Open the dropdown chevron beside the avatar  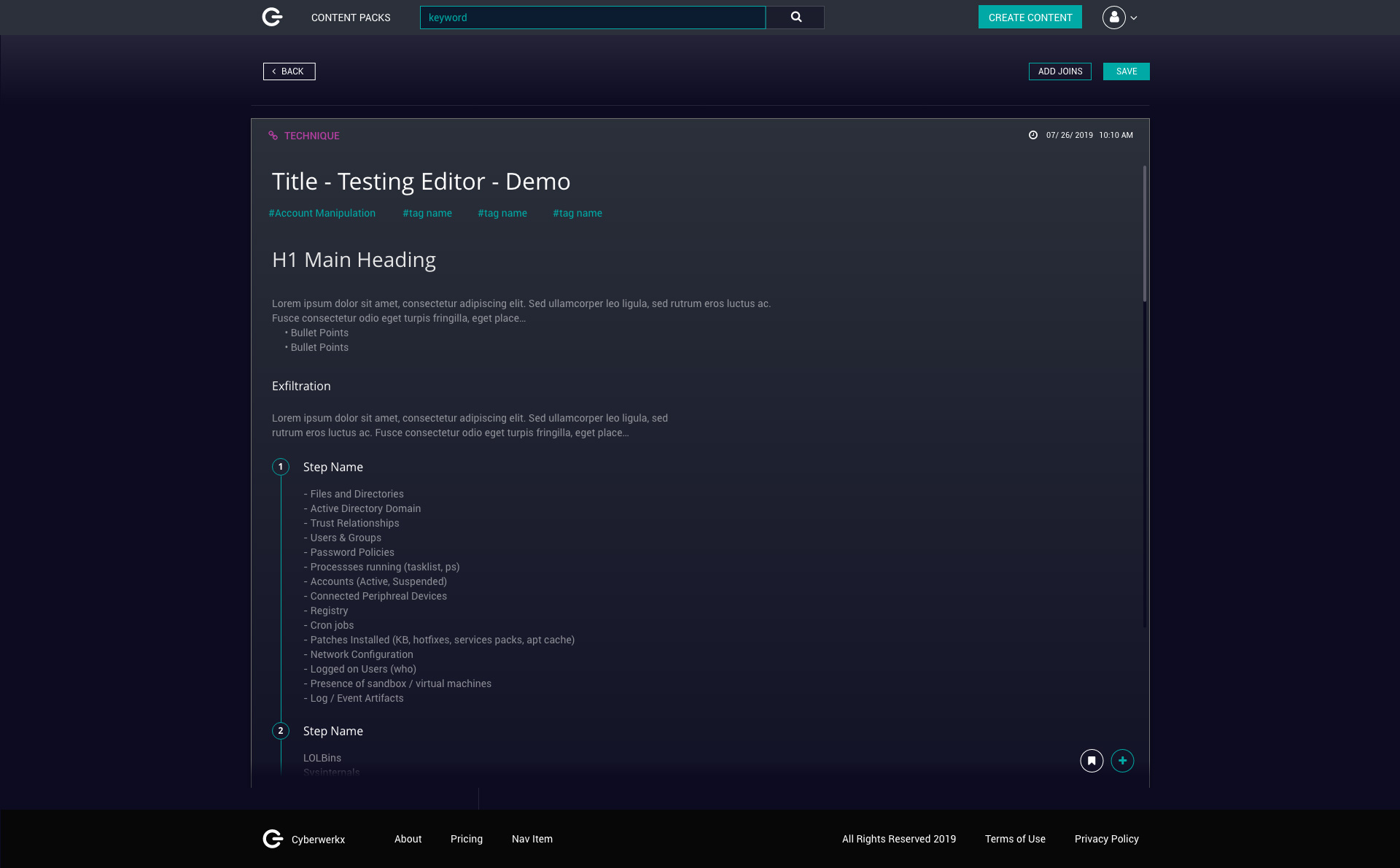(x=1132, y=17)
